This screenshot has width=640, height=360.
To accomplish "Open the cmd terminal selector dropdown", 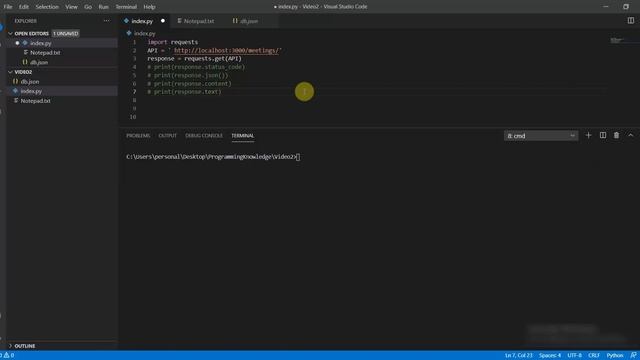I will 541,136.
